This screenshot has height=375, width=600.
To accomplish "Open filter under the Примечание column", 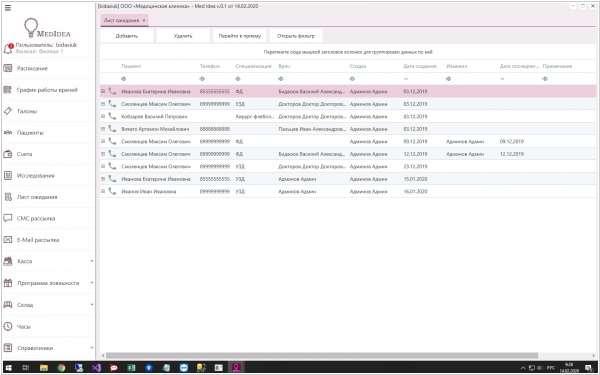I will [545, 79].
